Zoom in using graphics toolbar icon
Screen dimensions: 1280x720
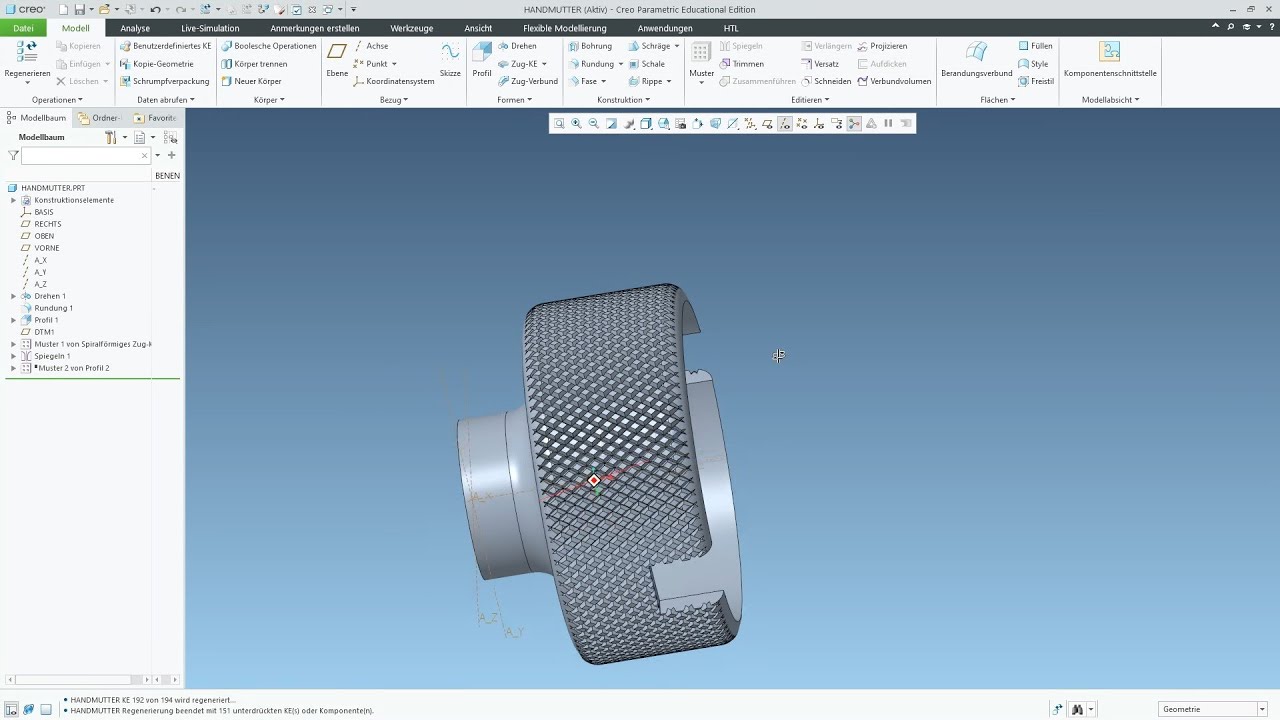tap(576, 124)
